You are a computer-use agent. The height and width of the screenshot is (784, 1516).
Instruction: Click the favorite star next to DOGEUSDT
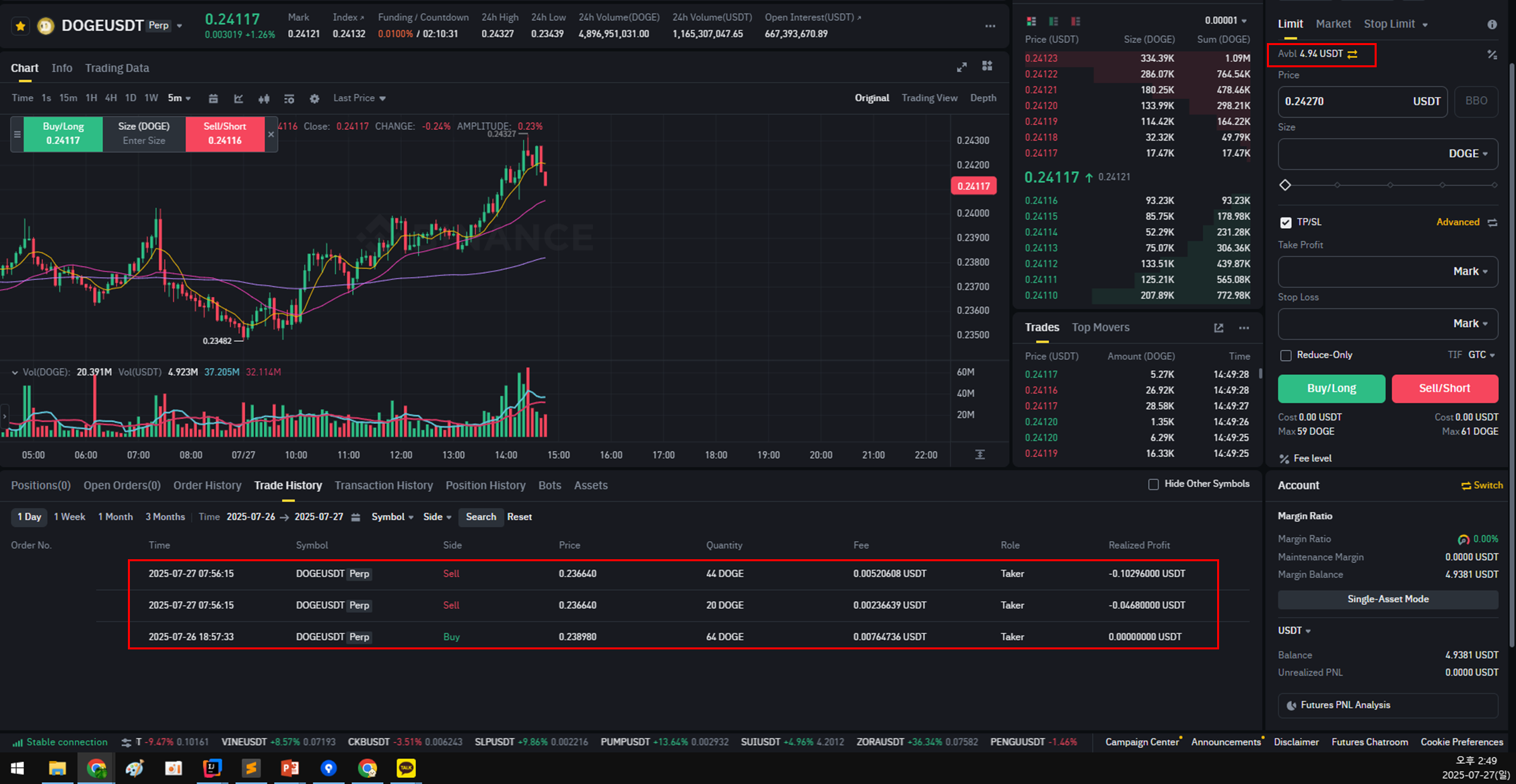(x=20, y=26)
